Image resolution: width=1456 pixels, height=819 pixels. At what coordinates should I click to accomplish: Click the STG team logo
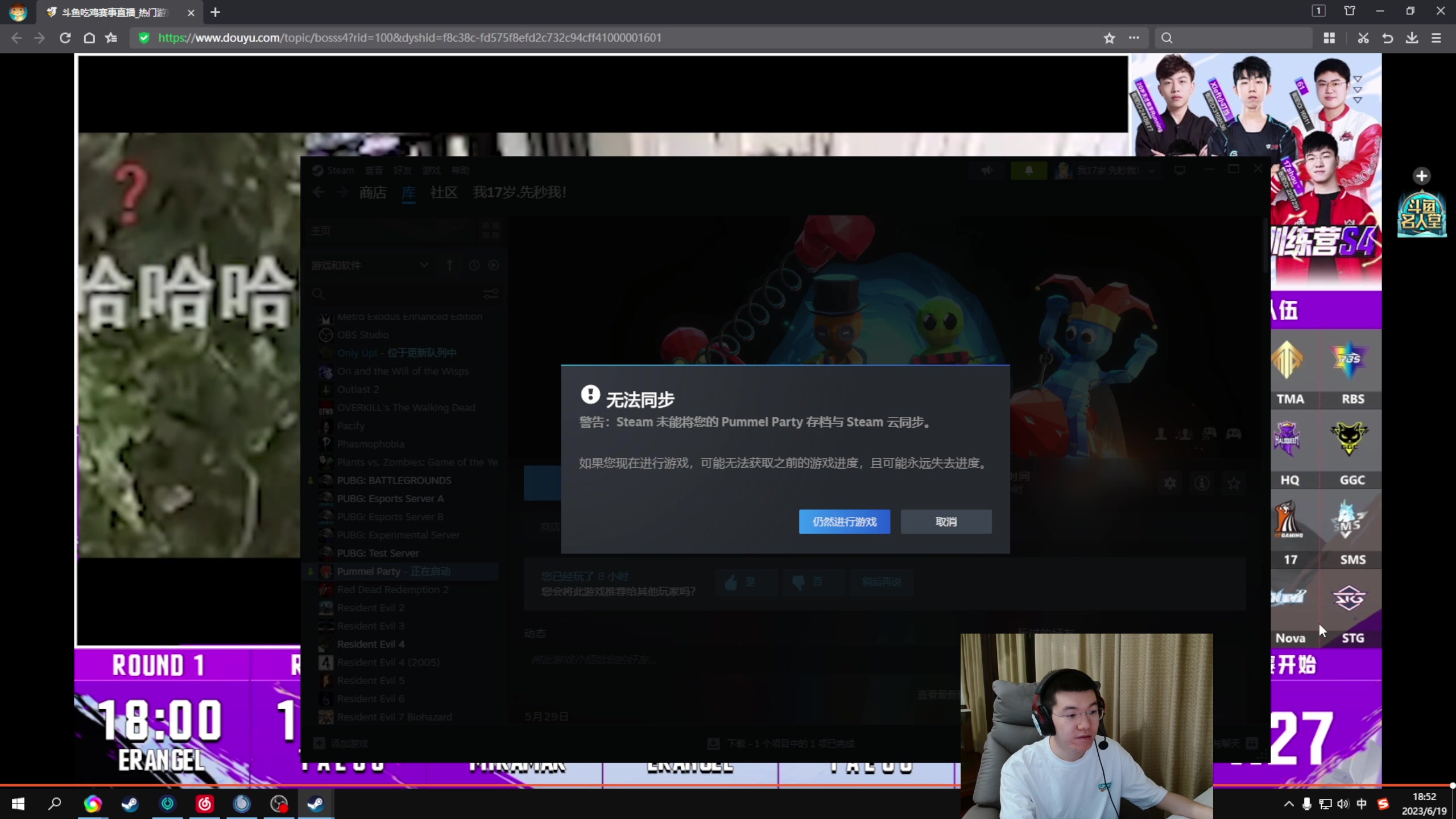[x=1349, y=598]
